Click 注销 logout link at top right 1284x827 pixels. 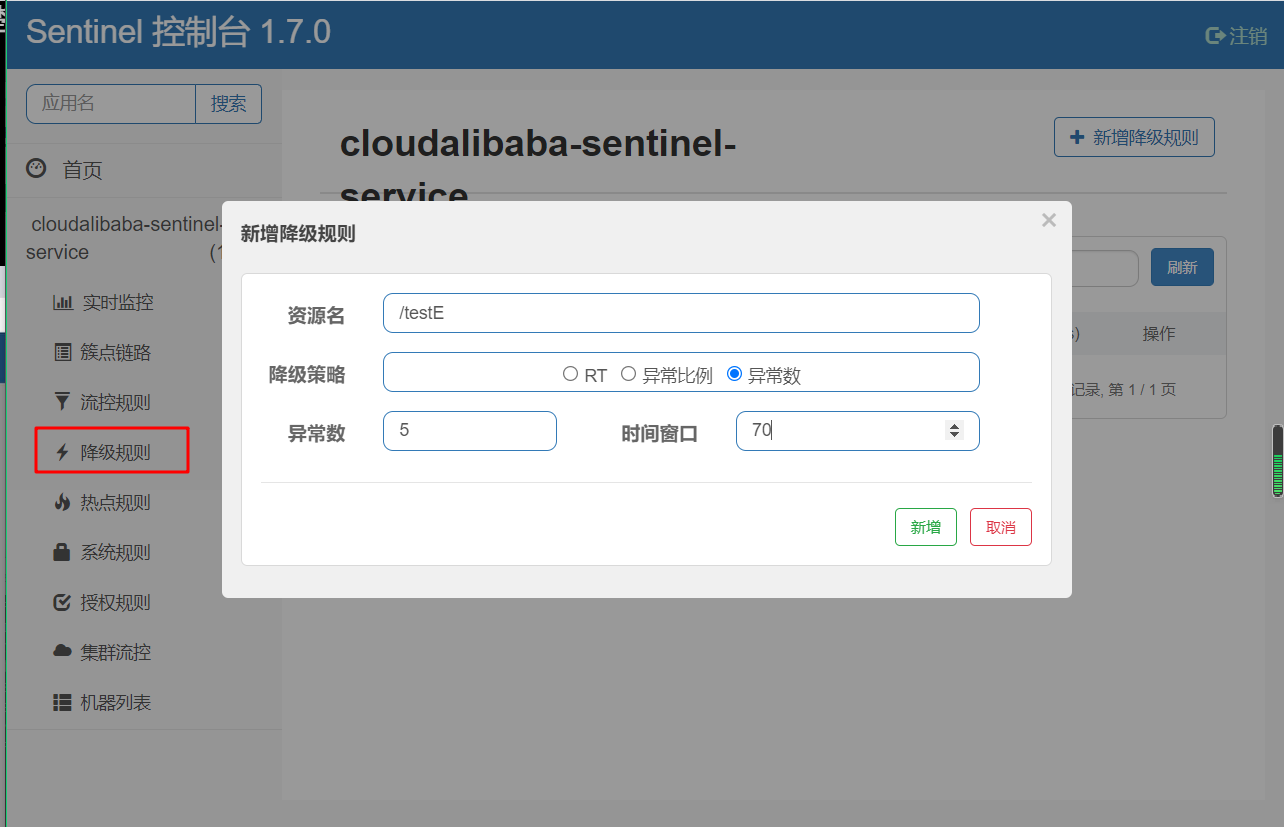tap(1237, 36)
